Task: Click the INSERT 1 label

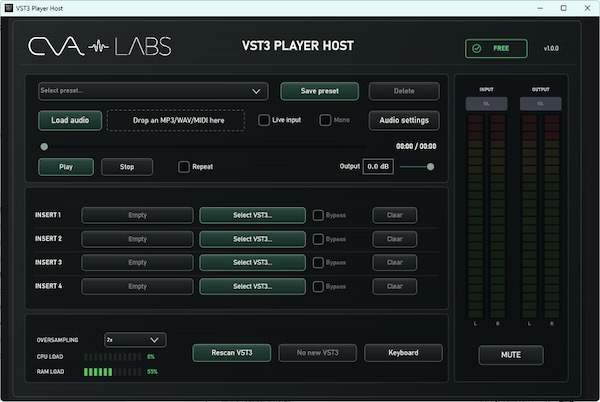Action: pos(48,215)
